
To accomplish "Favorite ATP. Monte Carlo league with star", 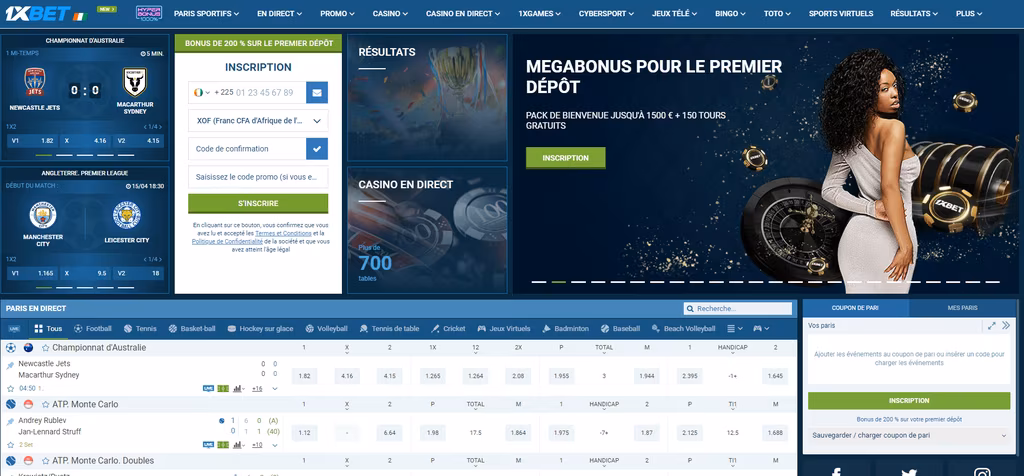I will tap(46, 404).
